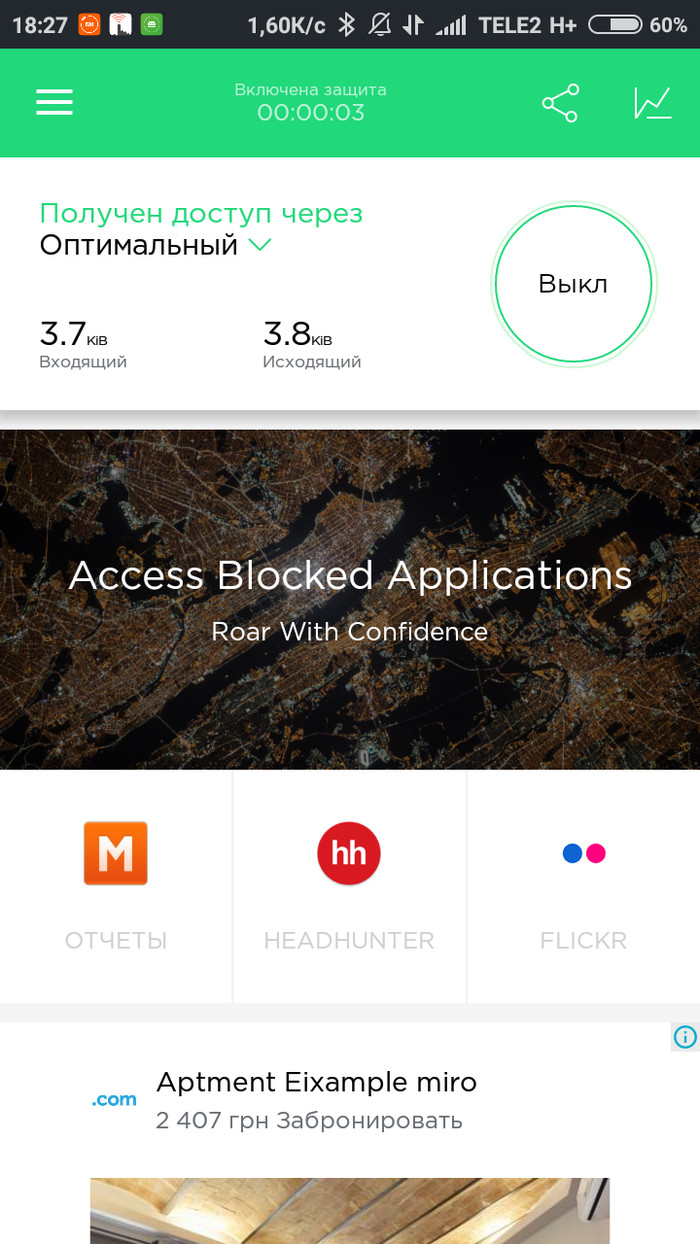Tap the Access Blocked Applications banner

350,599
